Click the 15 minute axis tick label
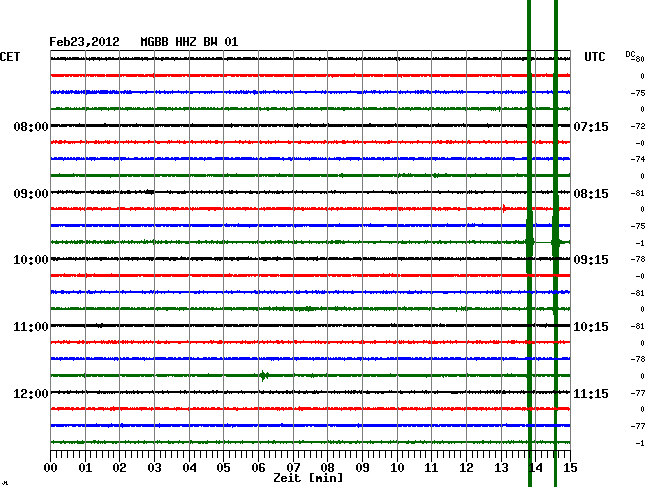This screenshot has width=650, height=494. [570, 468]
